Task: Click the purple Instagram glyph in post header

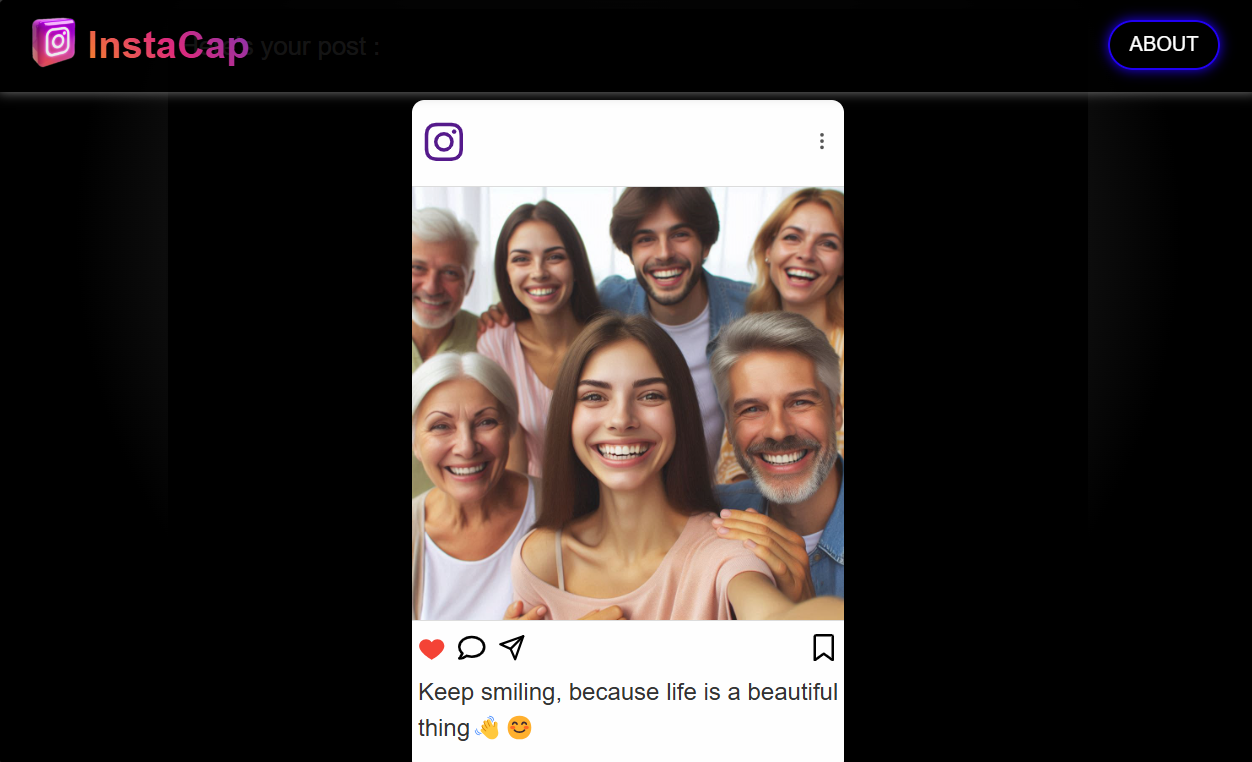Action: (x=443, y=142)
